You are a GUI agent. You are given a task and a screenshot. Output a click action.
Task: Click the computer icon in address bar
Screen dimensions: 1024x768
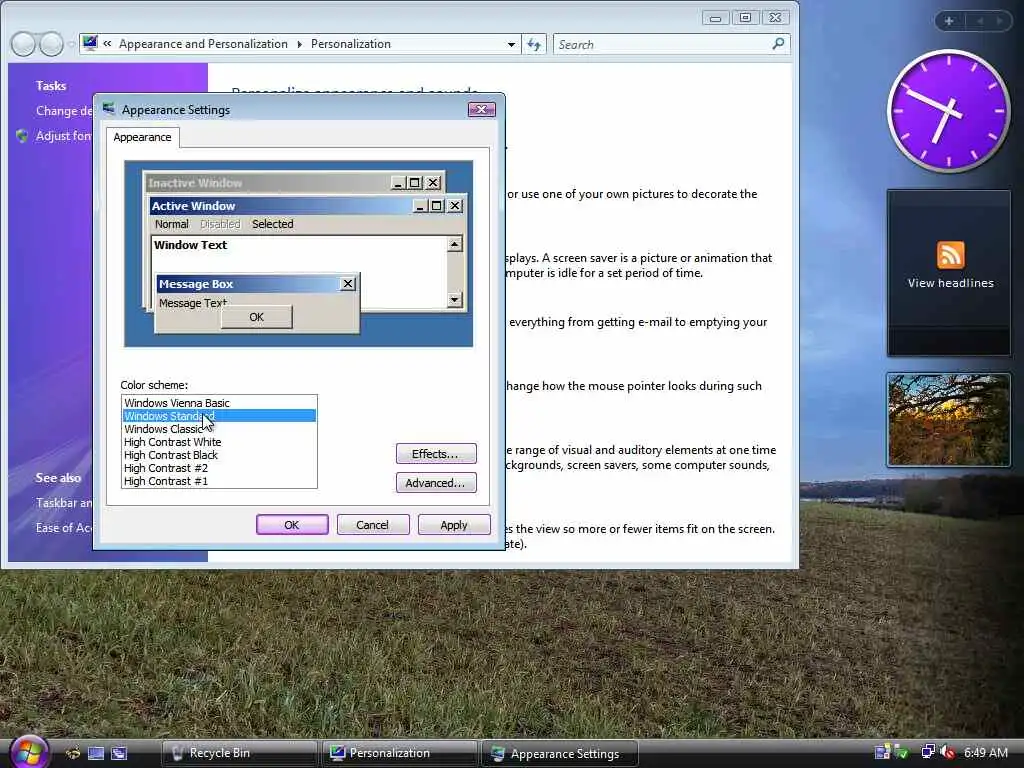coord(90,44)
